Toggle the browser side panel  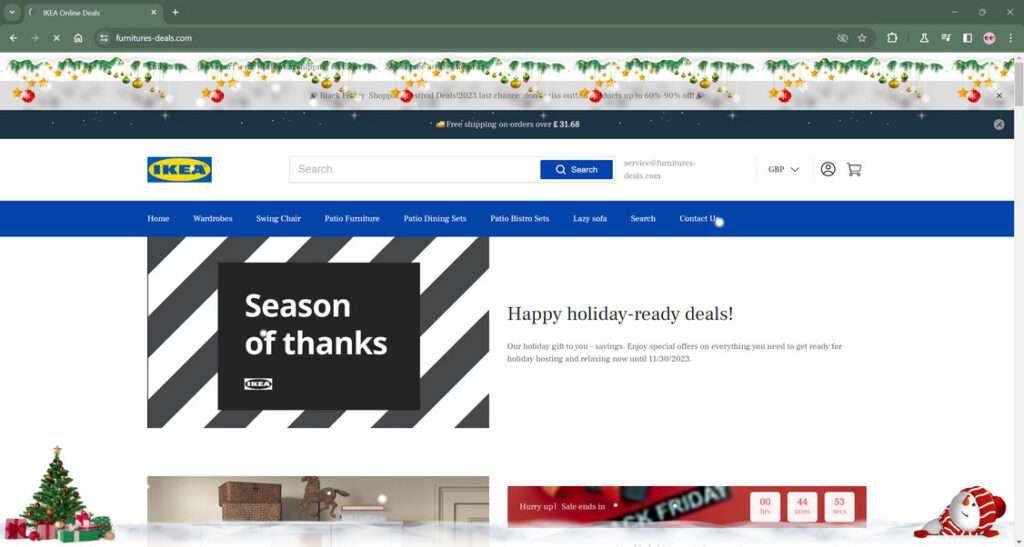(x=967, y=39)
